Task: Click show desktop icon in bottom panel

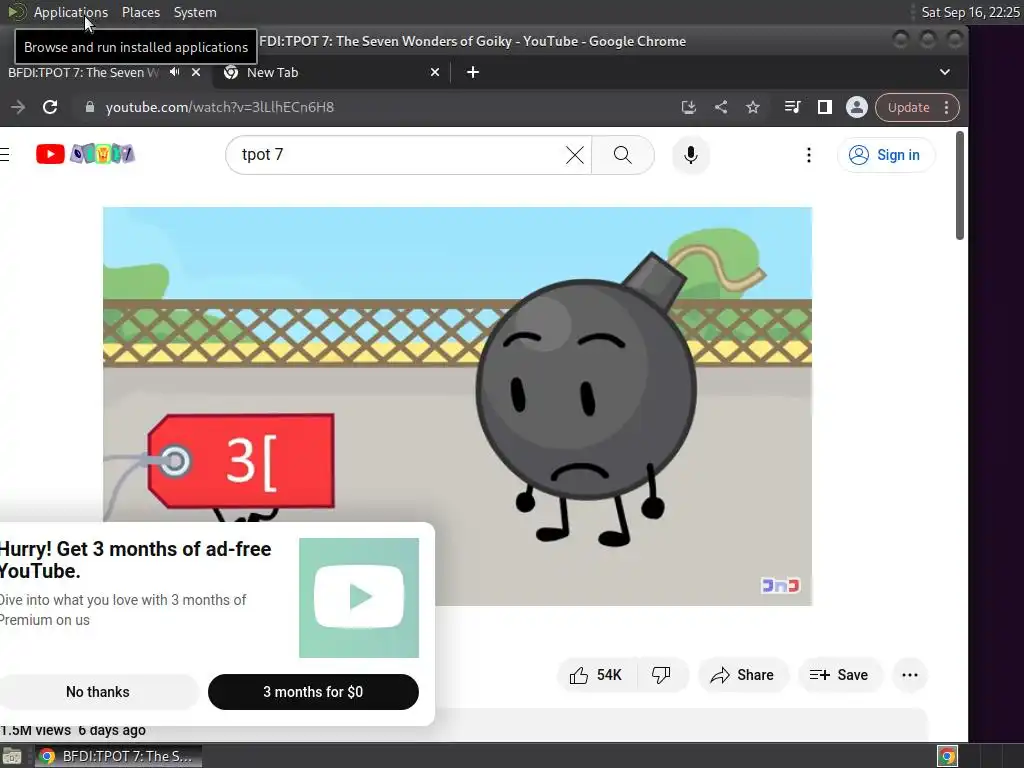Action: [12, 756]
